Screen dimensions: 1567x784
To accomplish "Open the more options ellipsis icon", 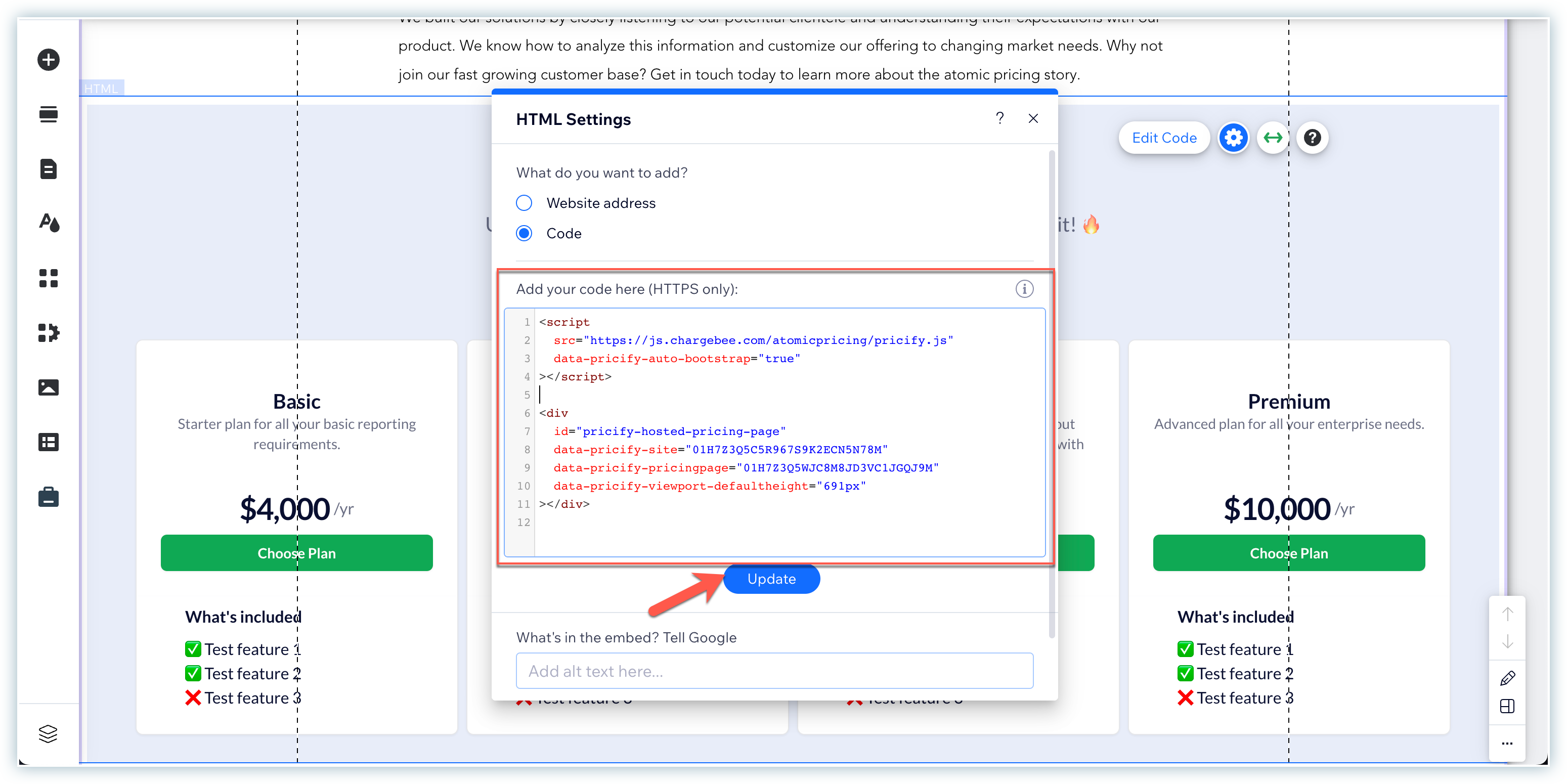I will (x=1507, y=743).
